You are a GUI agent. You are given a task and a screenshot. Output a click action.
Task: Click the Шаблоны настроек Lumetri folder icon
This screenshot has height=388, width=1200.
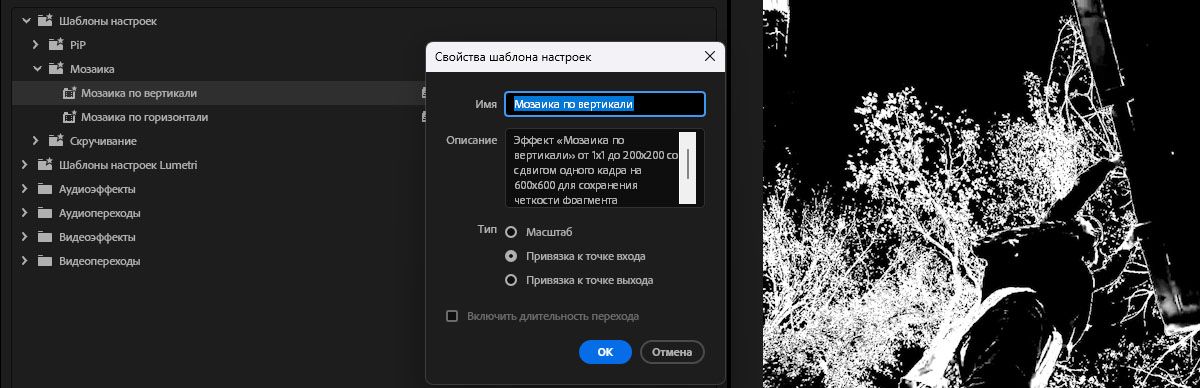point(44,165)
